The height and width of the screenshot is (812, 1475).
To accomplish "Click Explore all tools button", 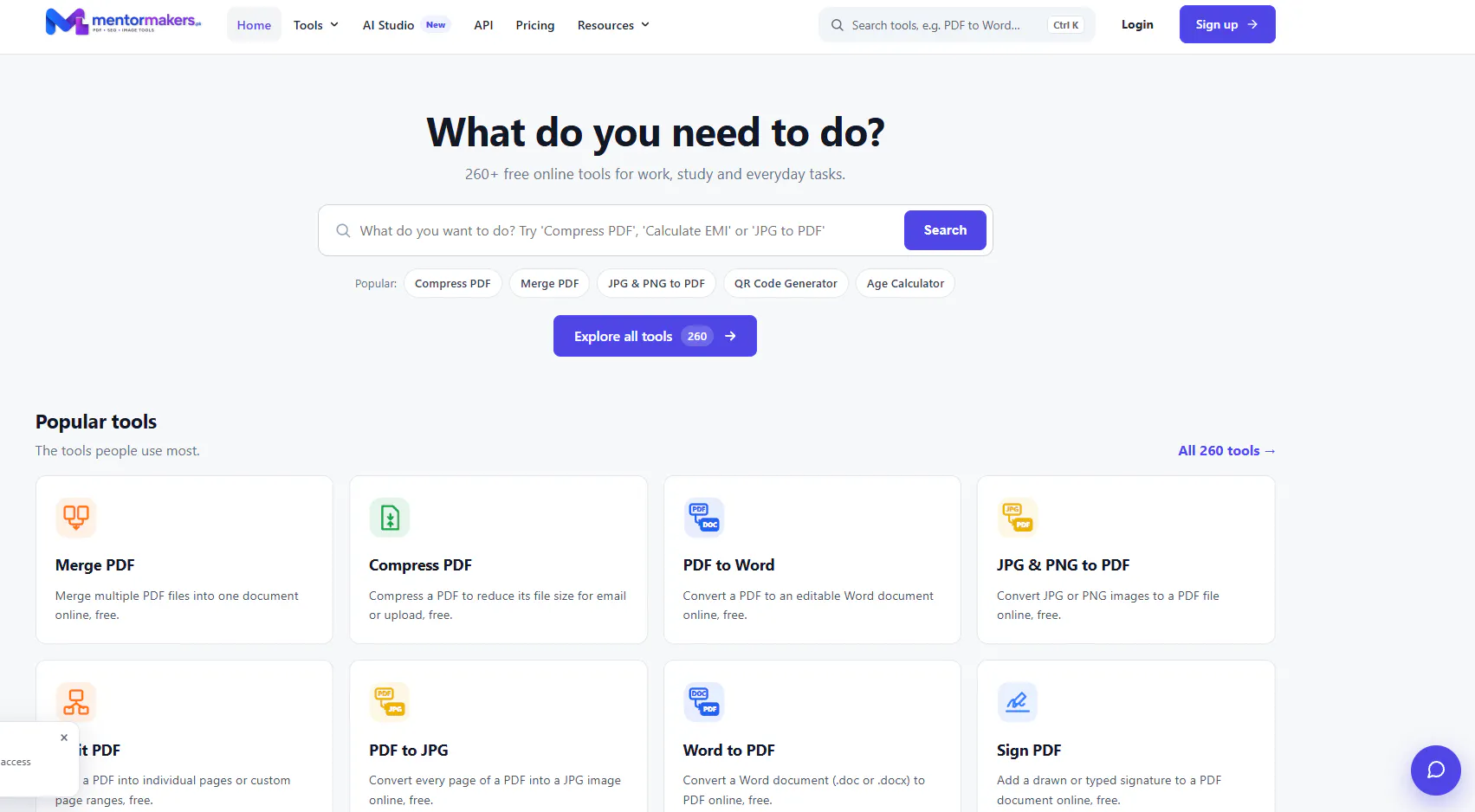I will pyautogui.click(x=655, y=336).
